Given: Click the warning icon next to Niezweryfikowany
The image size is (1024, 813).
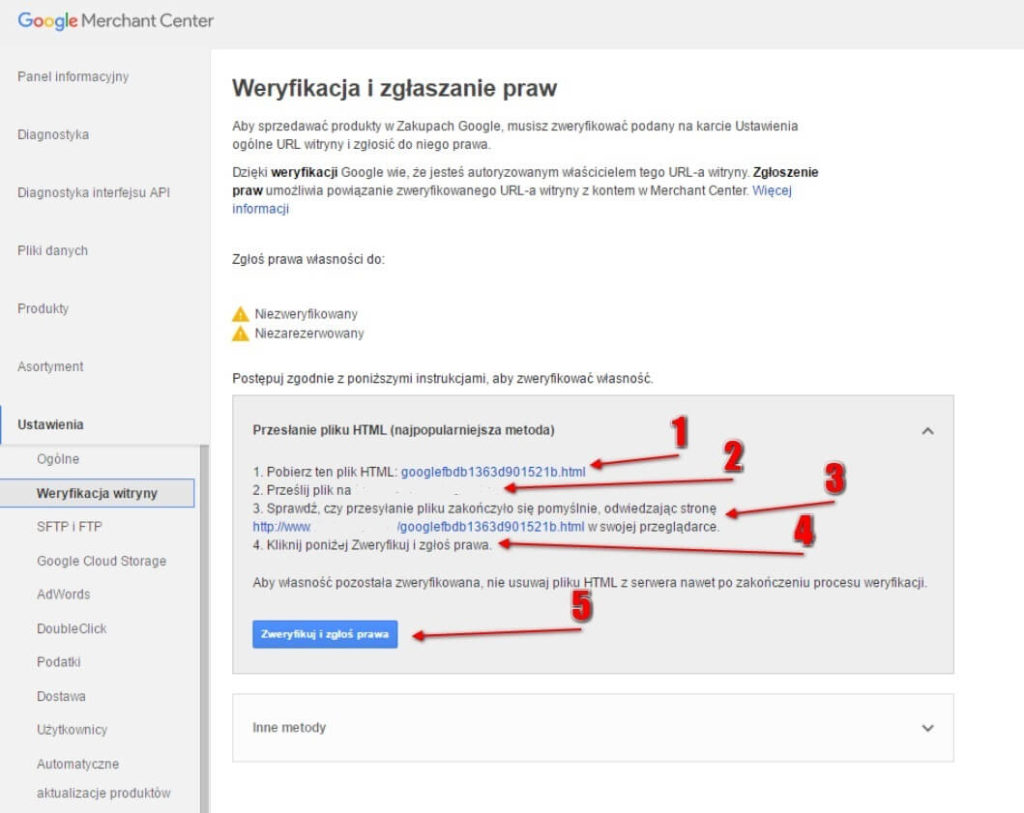Looking at the screenshot, I should click(240, 314).
